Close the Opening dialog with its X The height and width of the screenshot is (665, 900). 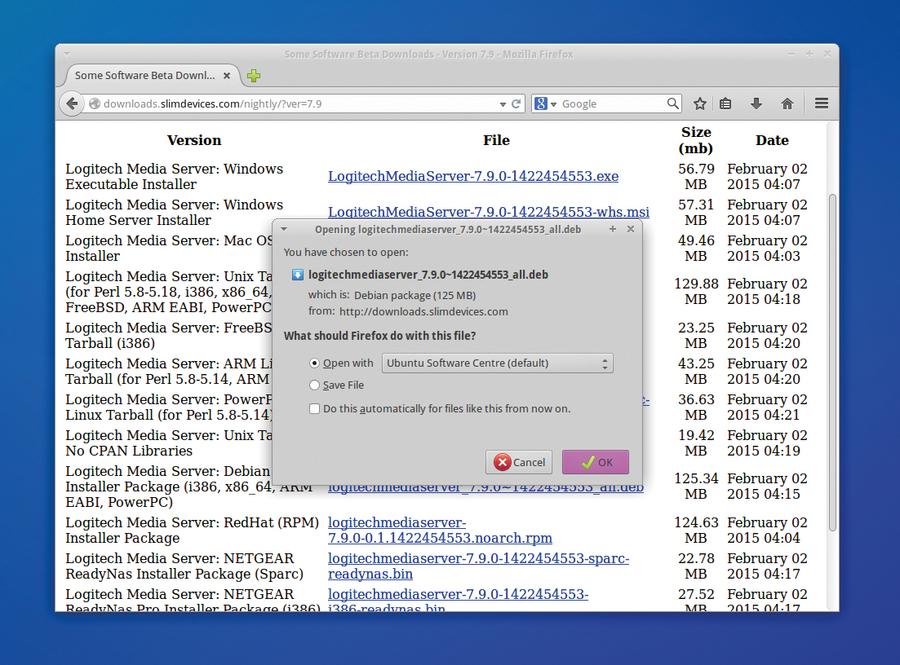point(631,229)
